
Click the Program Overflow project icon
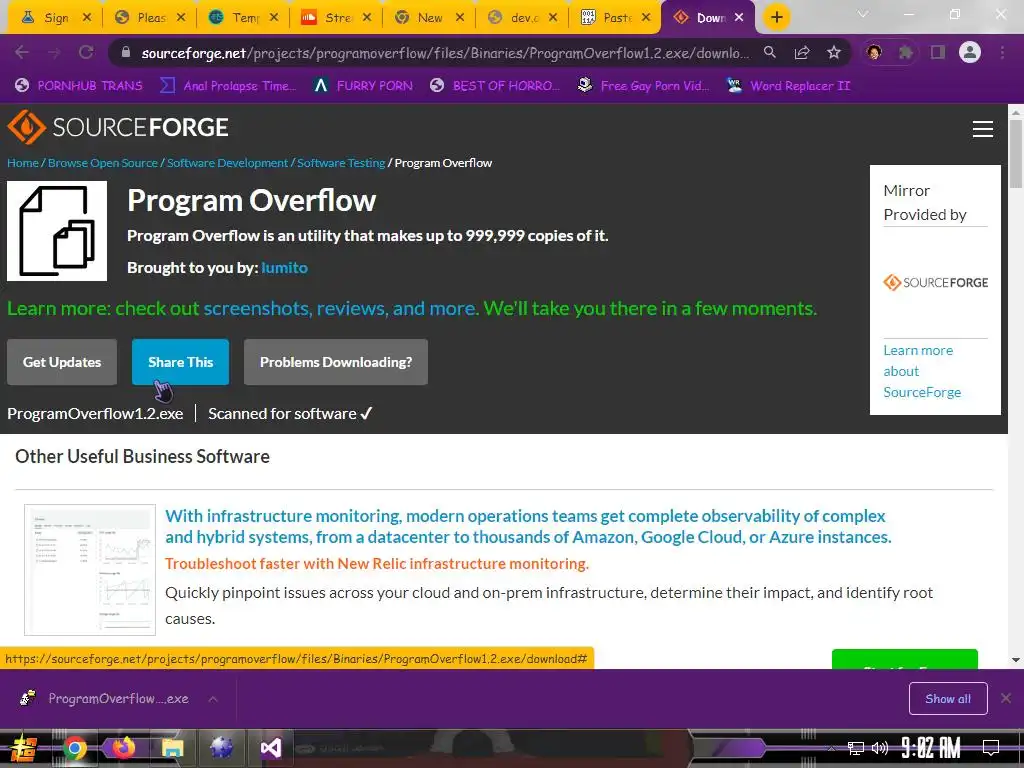(57, 231)
